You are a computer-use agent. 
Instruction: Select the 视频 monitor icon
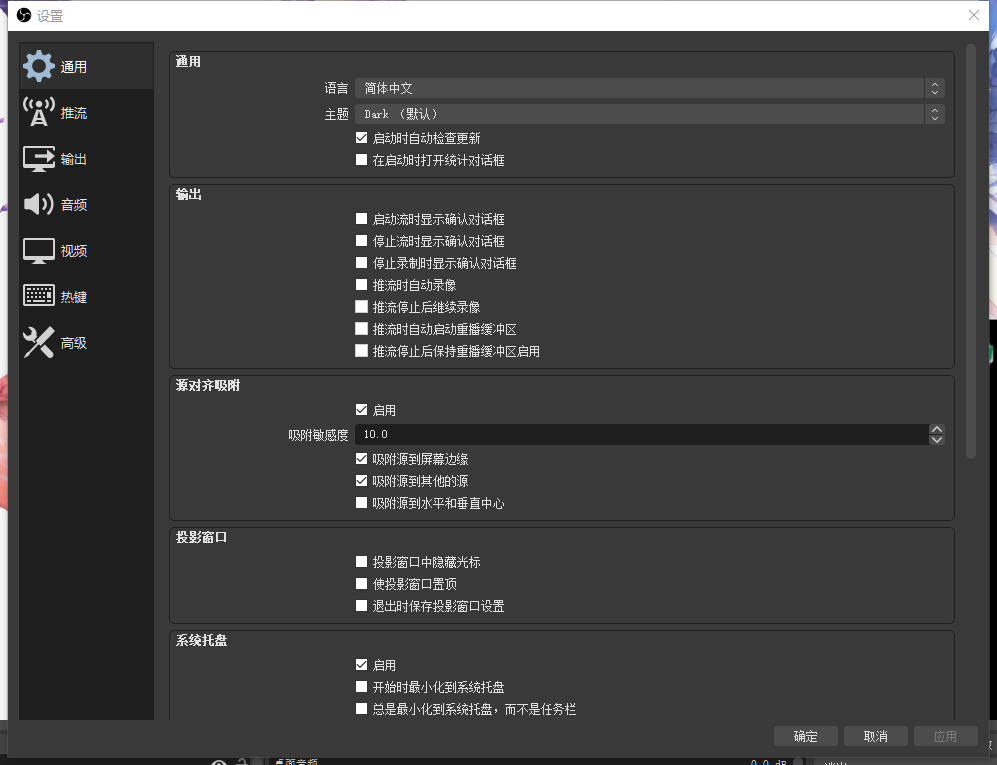[39, 250]
